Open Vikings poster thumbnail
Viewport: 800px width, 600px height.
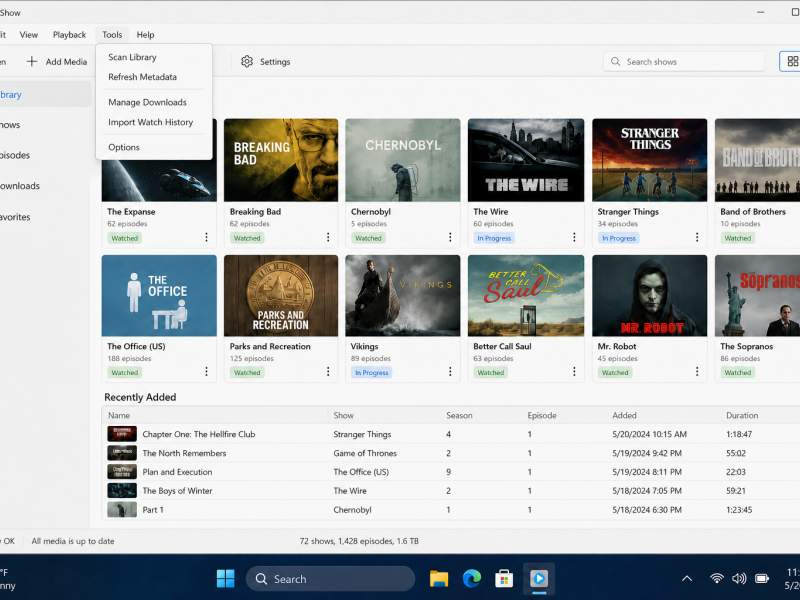(x=403, y=295)
